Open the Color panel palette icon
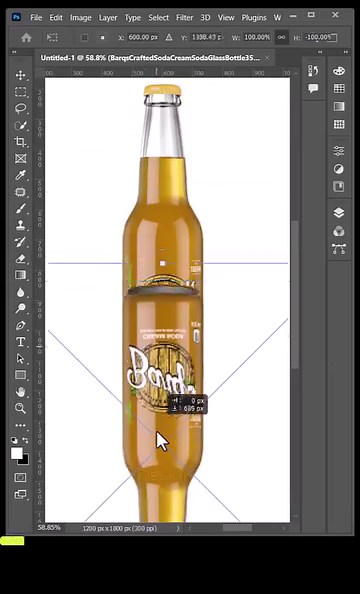This screenshot has width=360, height=594. coord(339,71)
